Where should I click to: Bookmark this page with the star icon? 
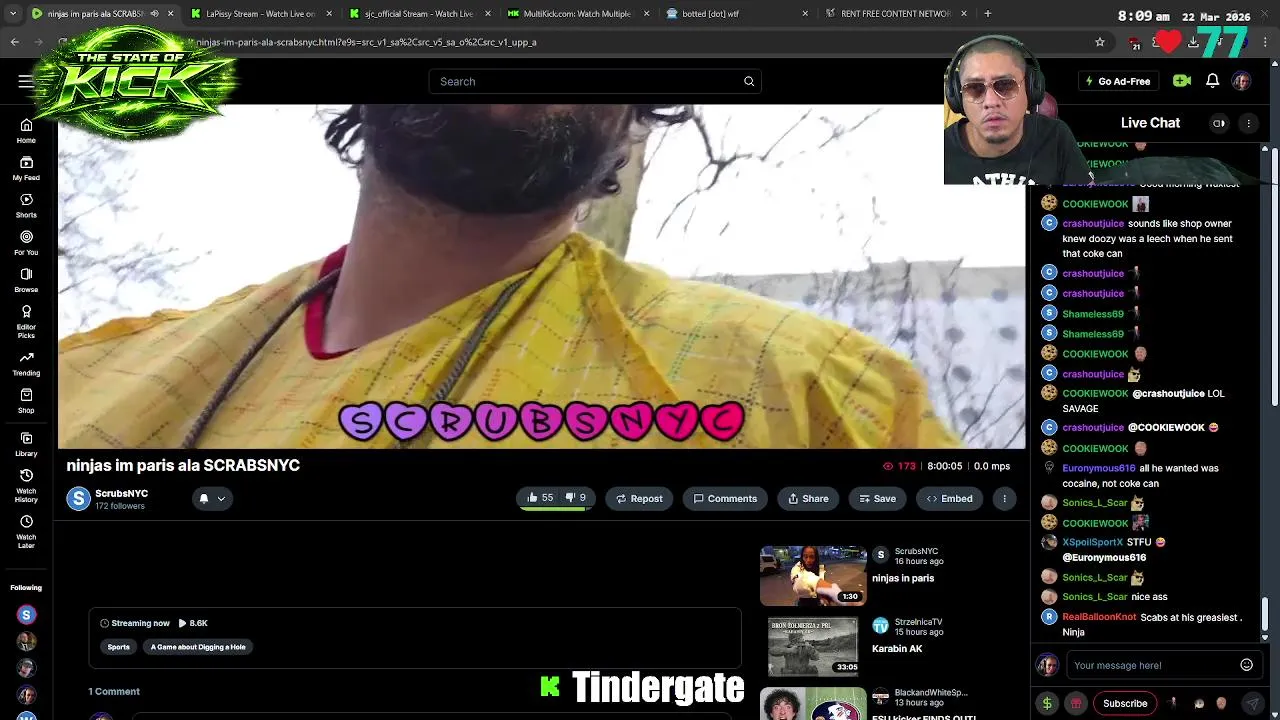click(1100, 42)
